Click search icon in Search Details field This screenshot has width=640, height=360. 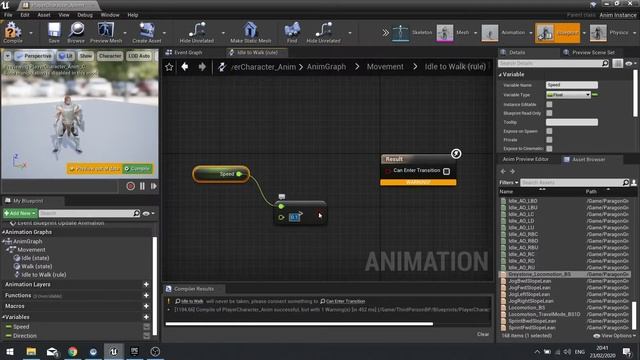click(x=605, y=63)
